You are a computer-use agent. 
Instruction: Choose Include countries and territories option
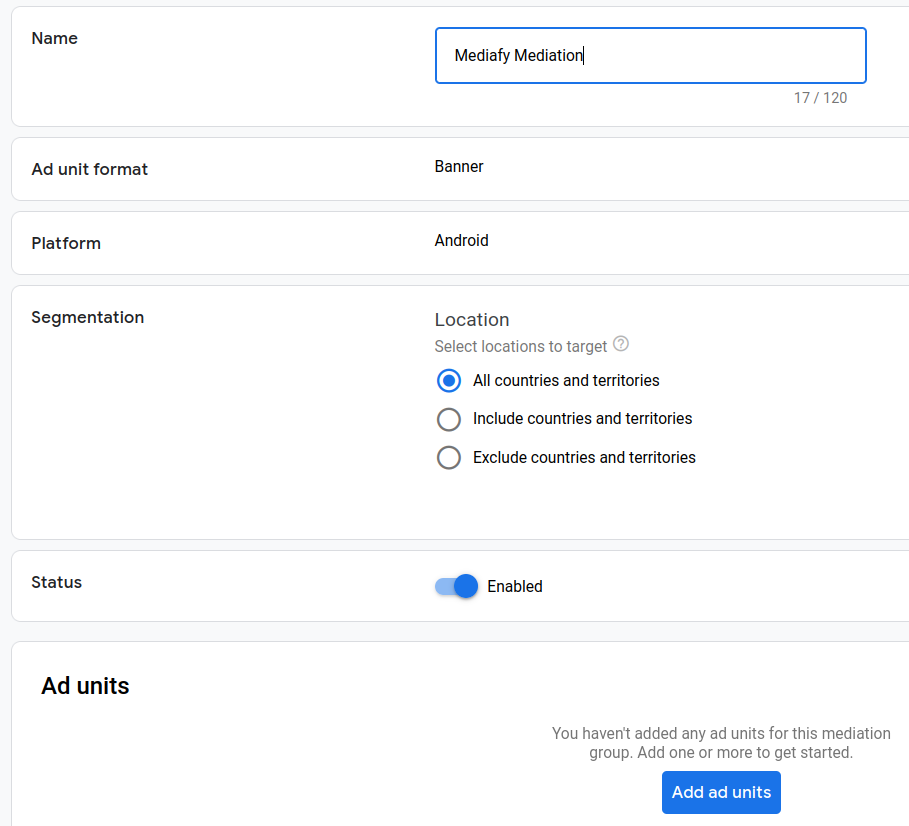tap(449, 419)
